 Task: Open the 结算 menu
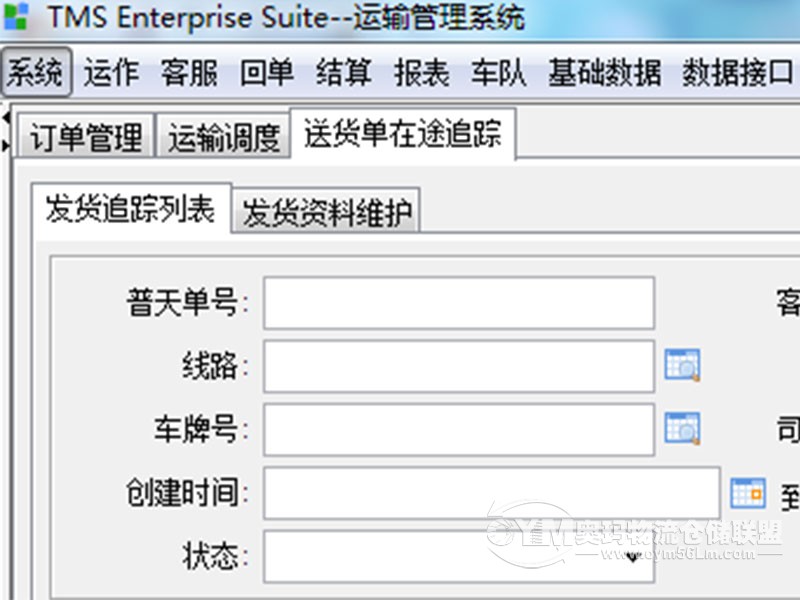[x=344, y=72]
